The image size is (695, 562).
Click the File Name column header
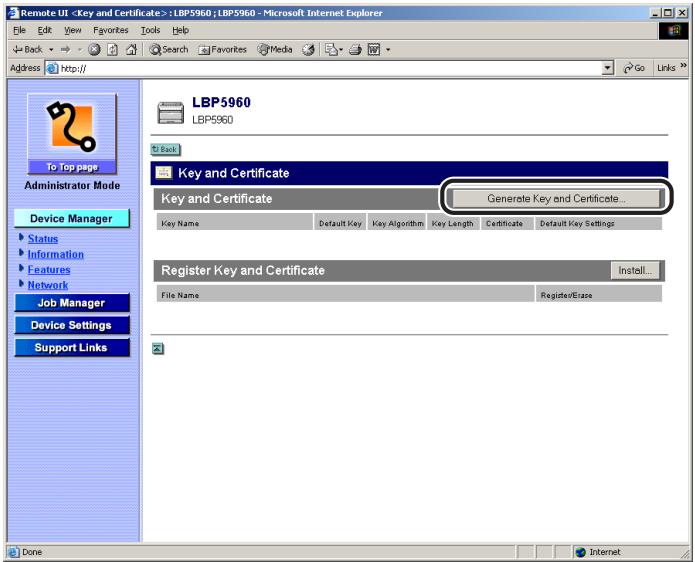345,295
